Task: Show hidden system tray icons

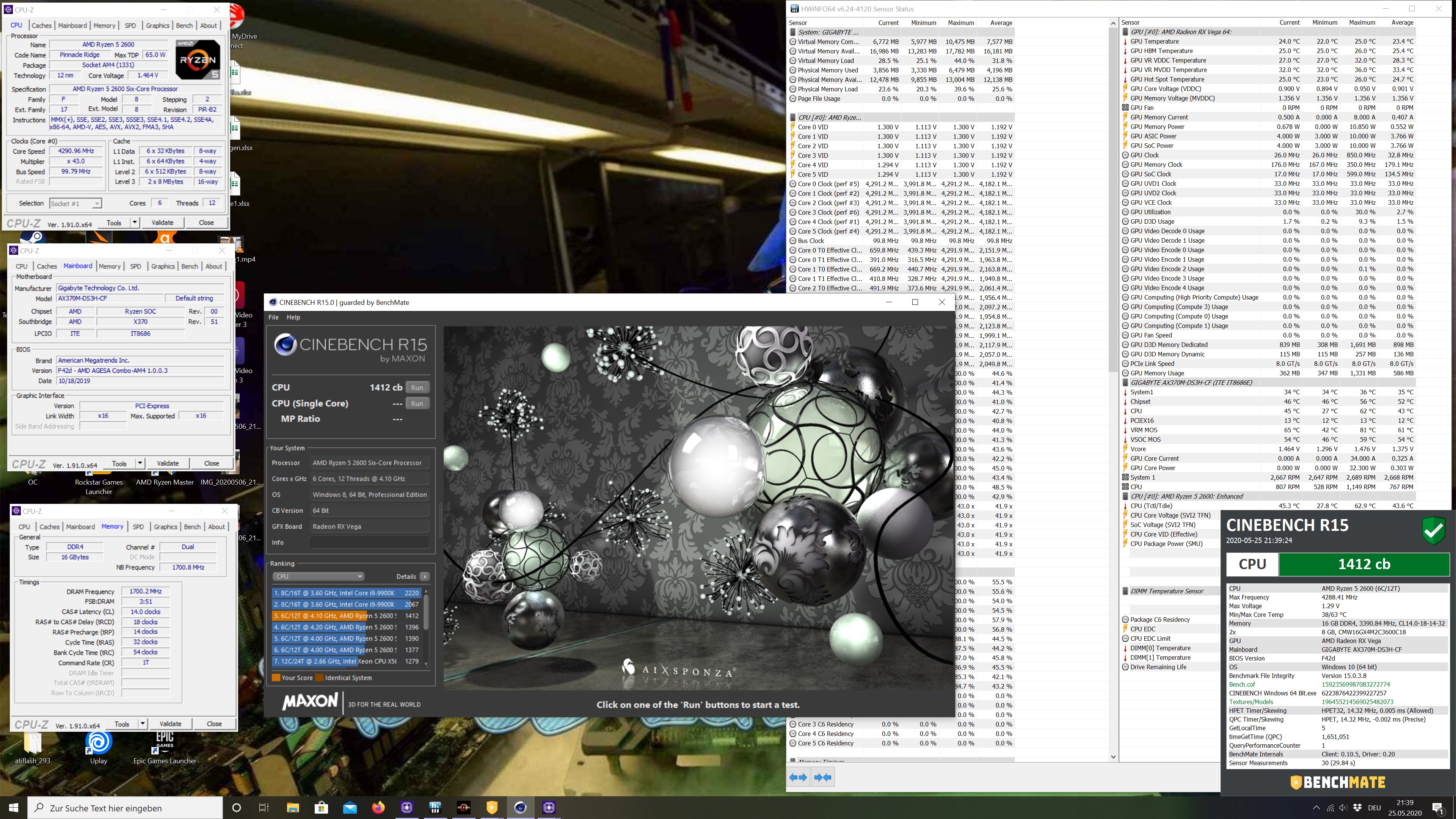Action: tap(1316, 808)
